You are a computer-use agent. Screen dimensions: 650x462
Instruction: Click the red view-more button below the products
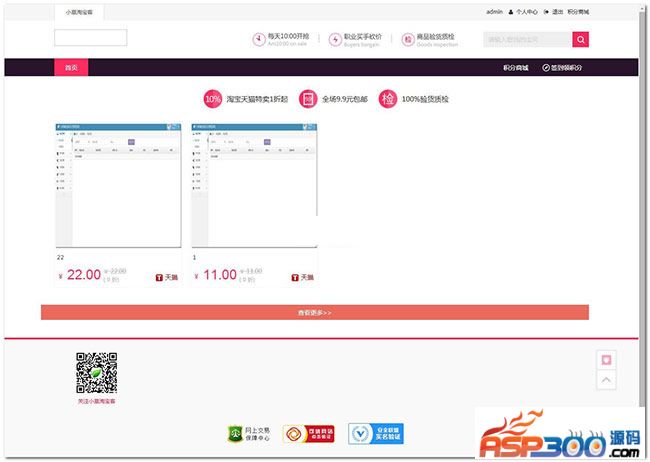tap(315, 312)
